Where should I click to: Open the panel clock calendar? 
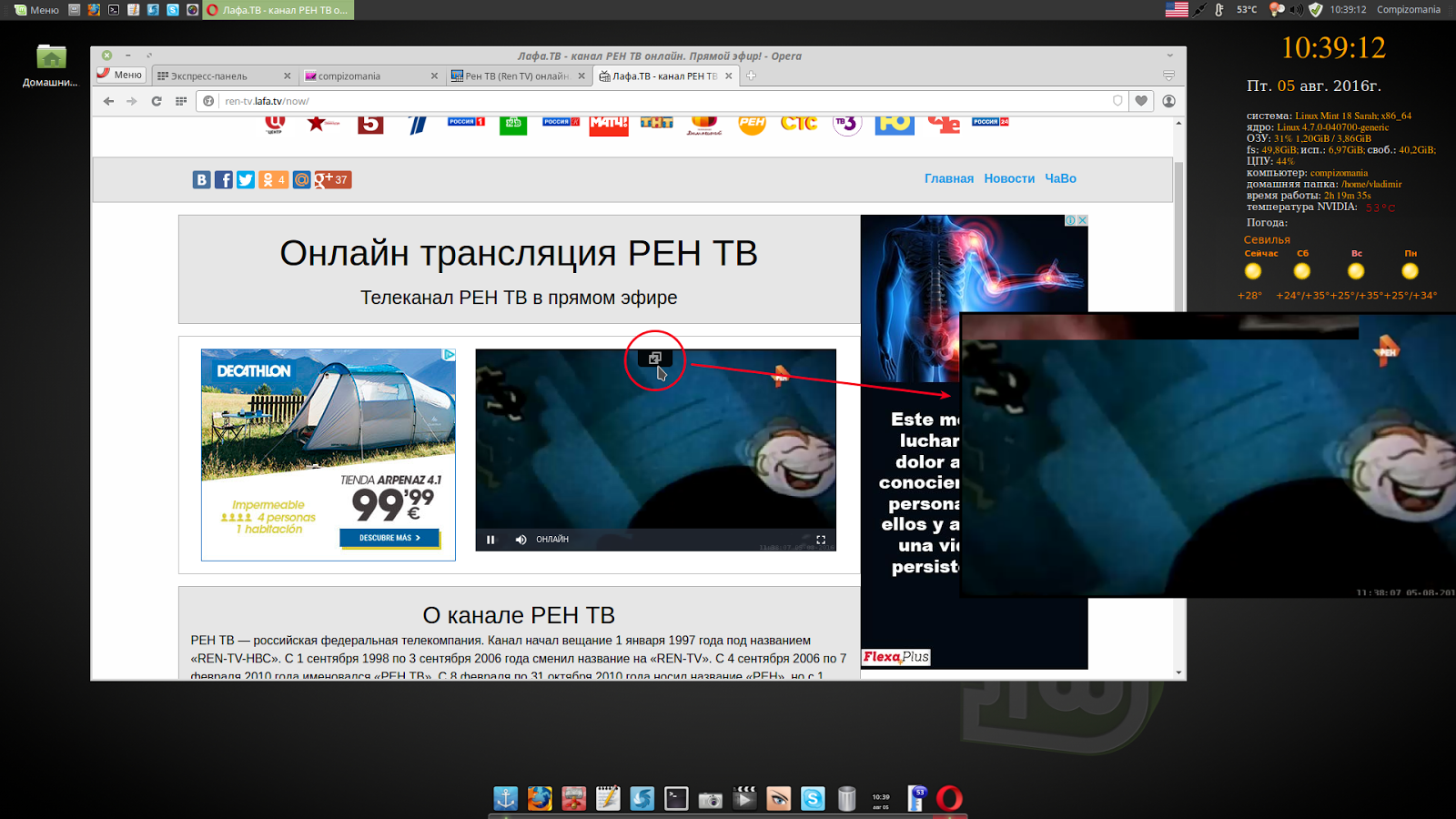coord(1348,10)
